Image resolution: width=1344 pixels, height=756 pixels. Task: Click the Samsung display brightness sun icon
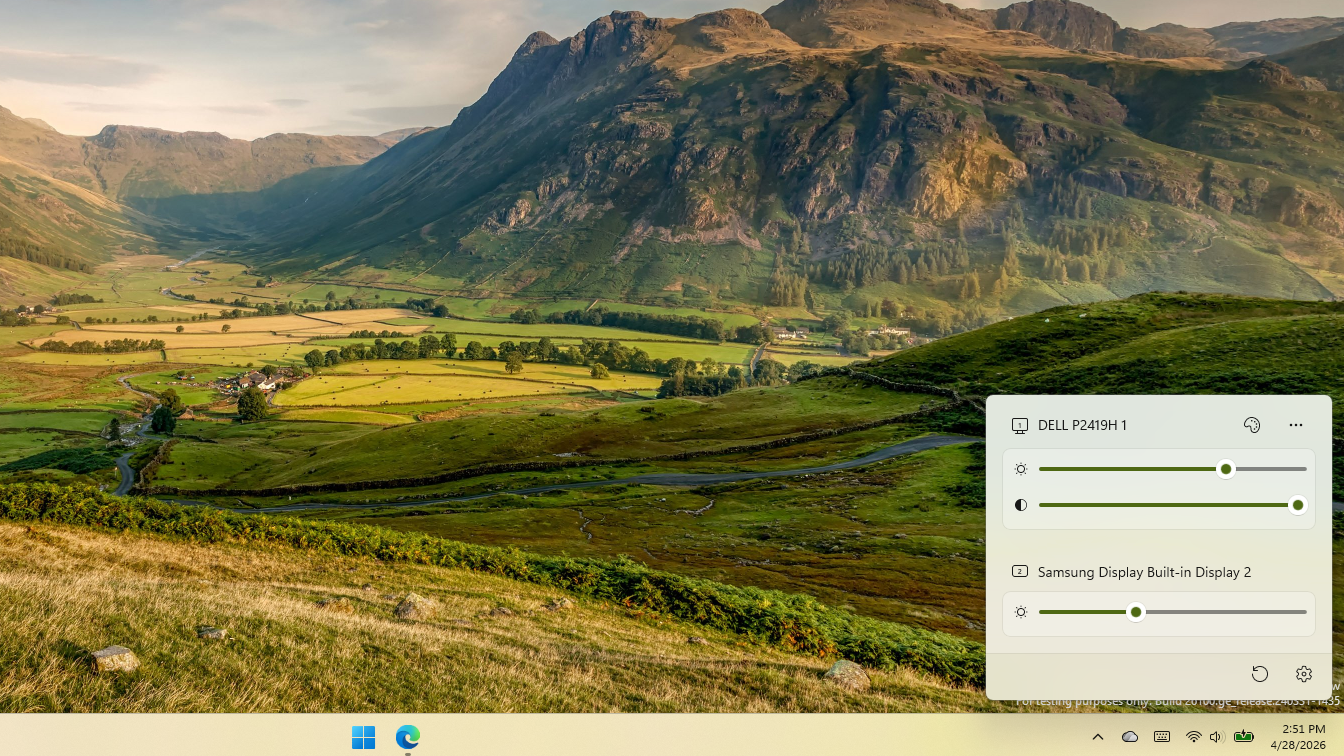tap(1021, 611)
